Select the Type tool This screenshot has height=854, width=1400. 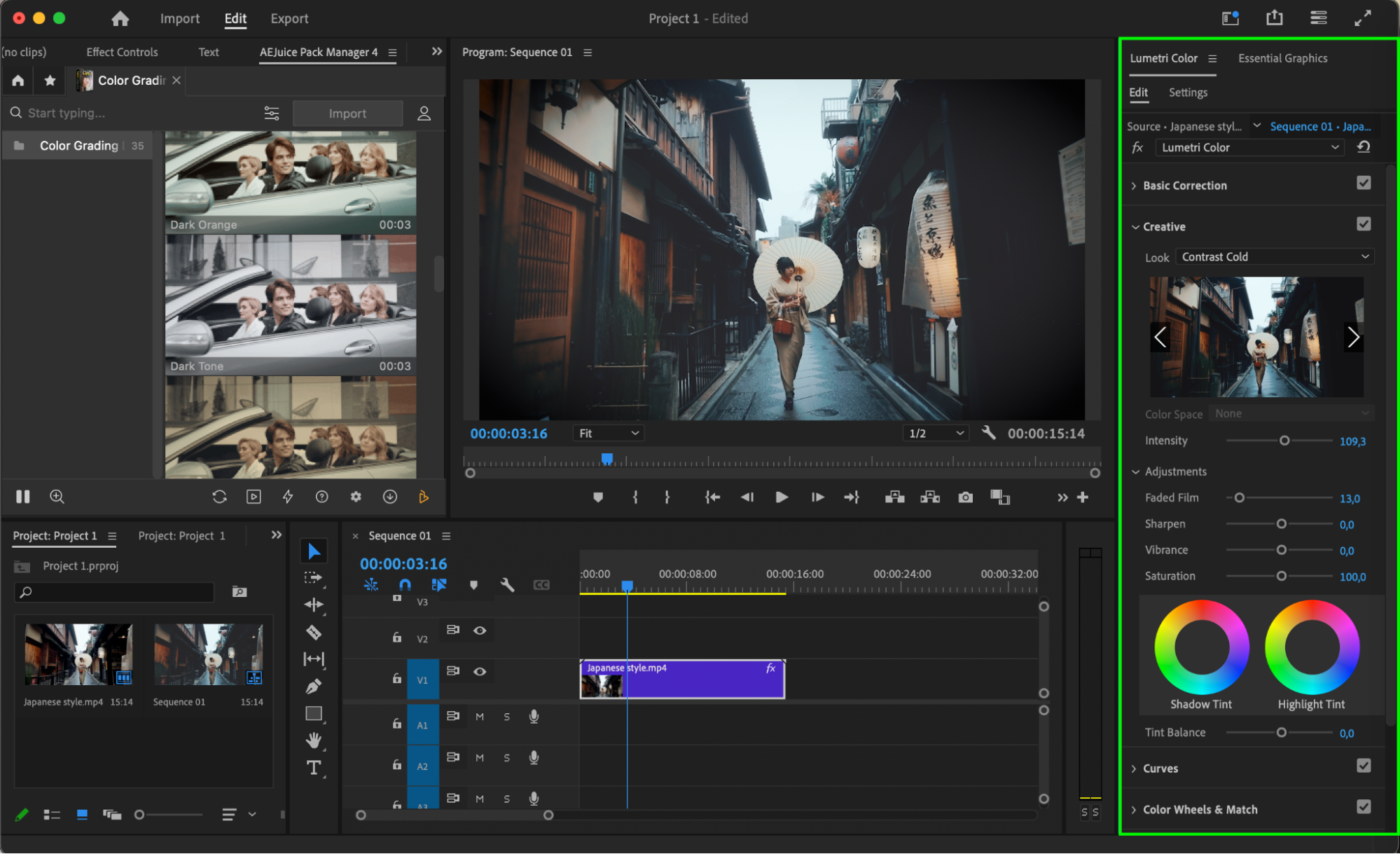click(314, 768)
